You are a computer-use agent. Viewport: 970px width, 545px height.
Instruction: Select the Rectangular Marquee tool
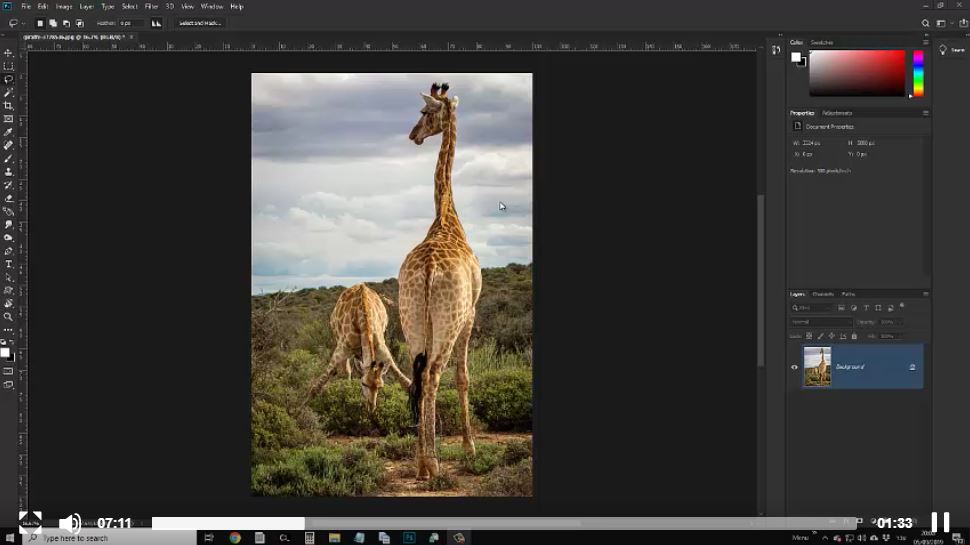(8, 66)
